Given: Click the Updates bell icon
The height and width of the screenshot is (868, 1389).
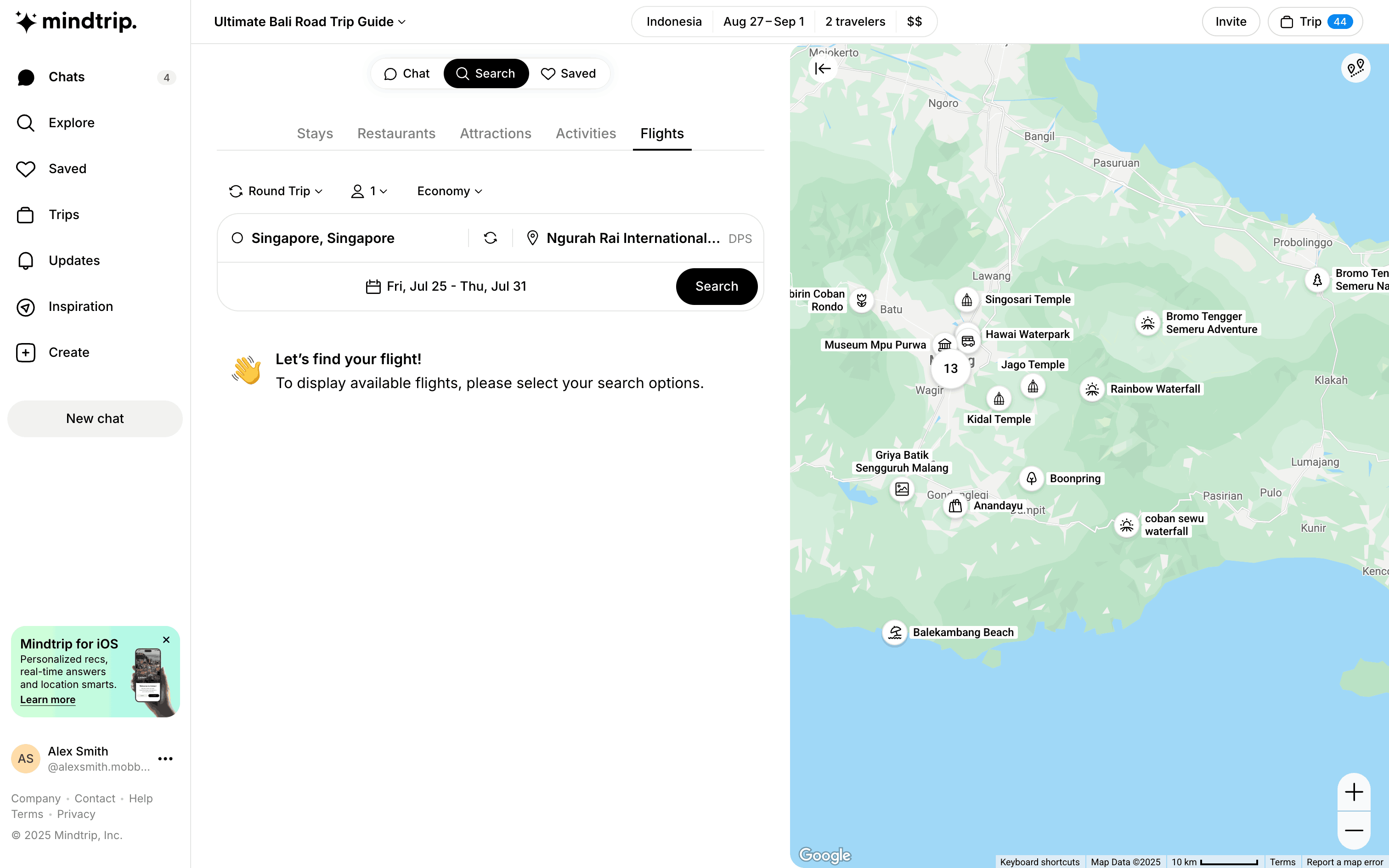Looking at the screenshot, I should coord(26,261).
